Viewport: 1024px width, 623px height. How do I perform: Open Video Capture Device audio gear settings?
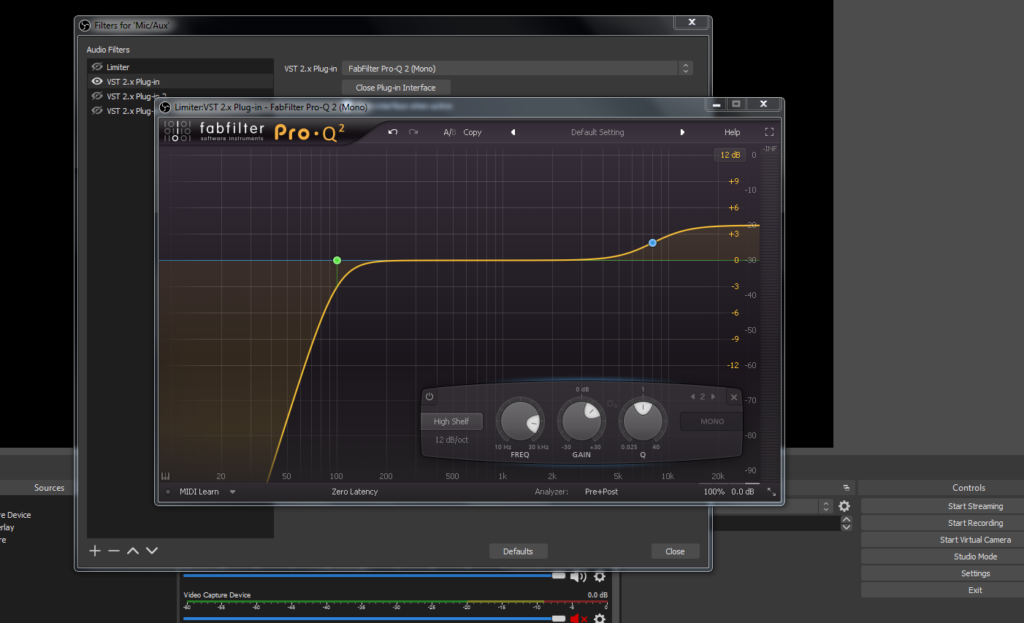(x=600, y=618)
